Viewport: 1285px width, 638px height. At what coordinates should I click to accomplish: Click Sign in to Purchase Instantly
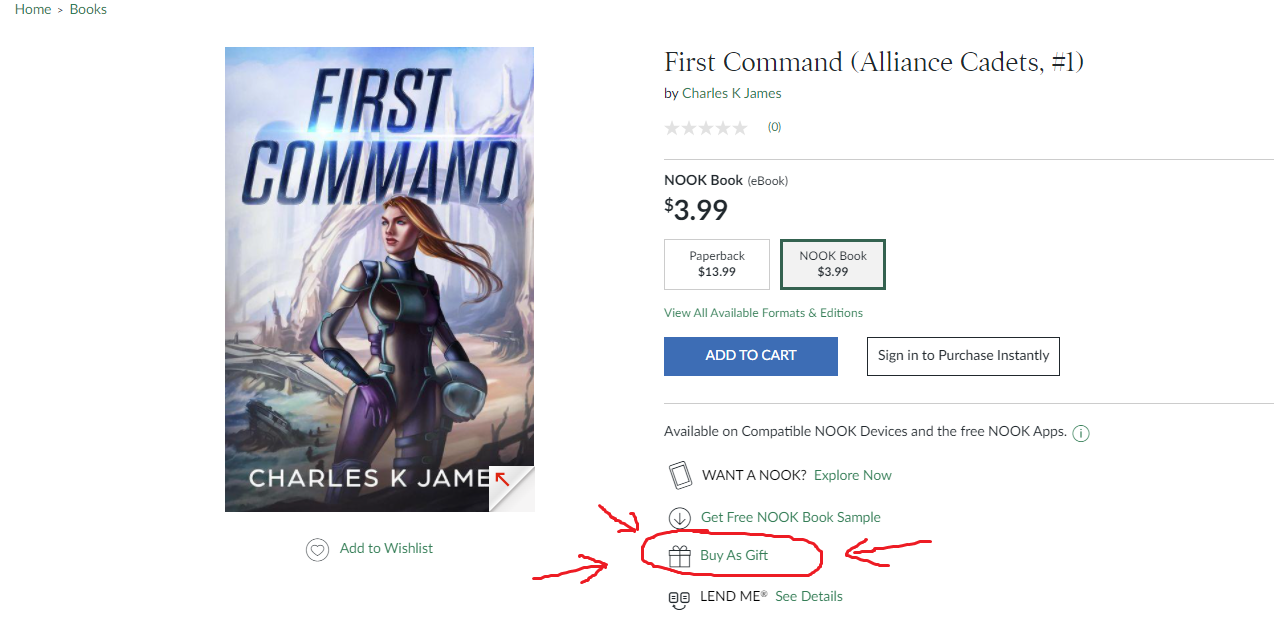pyautogui.click(x=963, y=356)
